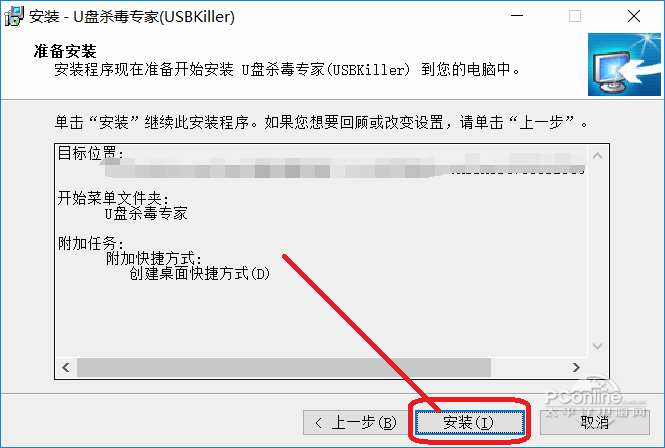
Task: Click the 安装(I) button to start installing
Action: coord(469,423)
